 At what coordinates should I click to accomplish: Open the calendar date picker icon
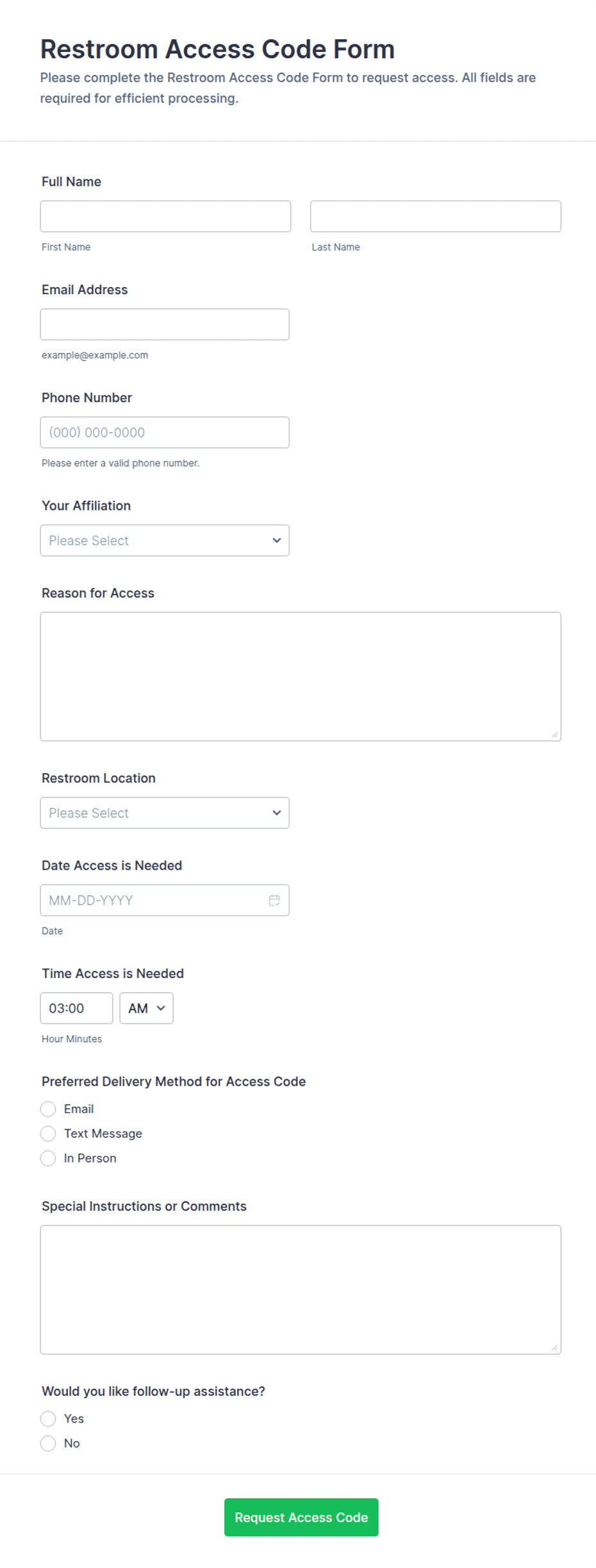pos(274,900)
